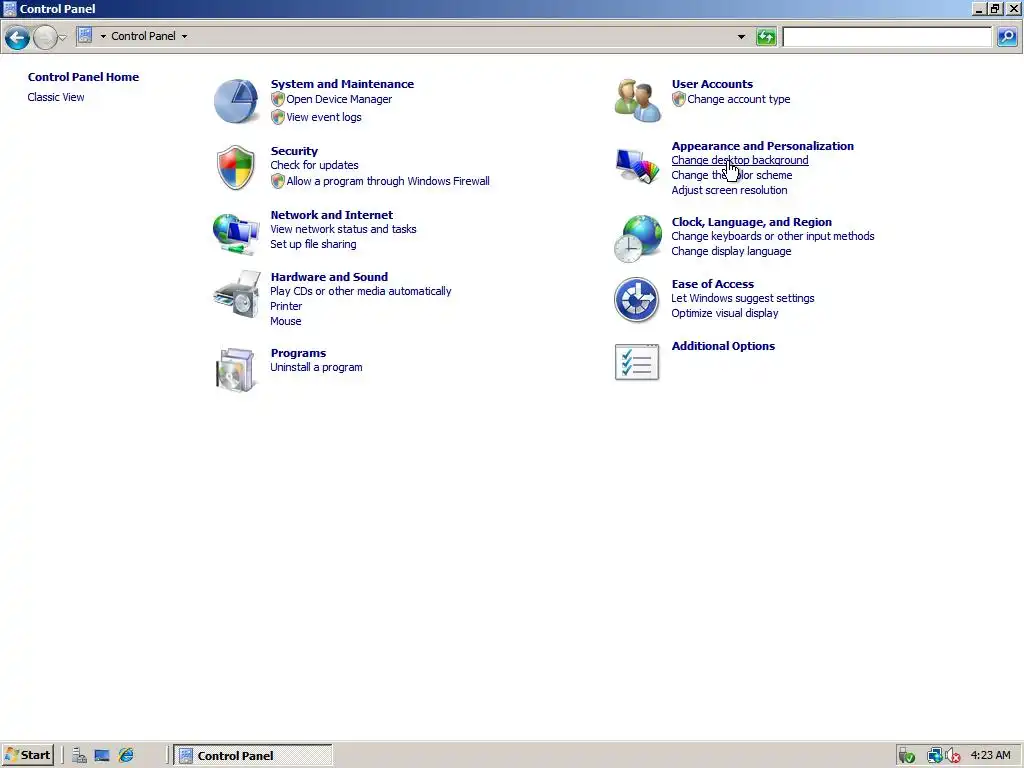Open Server Manager quick launch icon
Image resolution: width=1024 pixels, height=768 pixels.
(x=80, y=756)
